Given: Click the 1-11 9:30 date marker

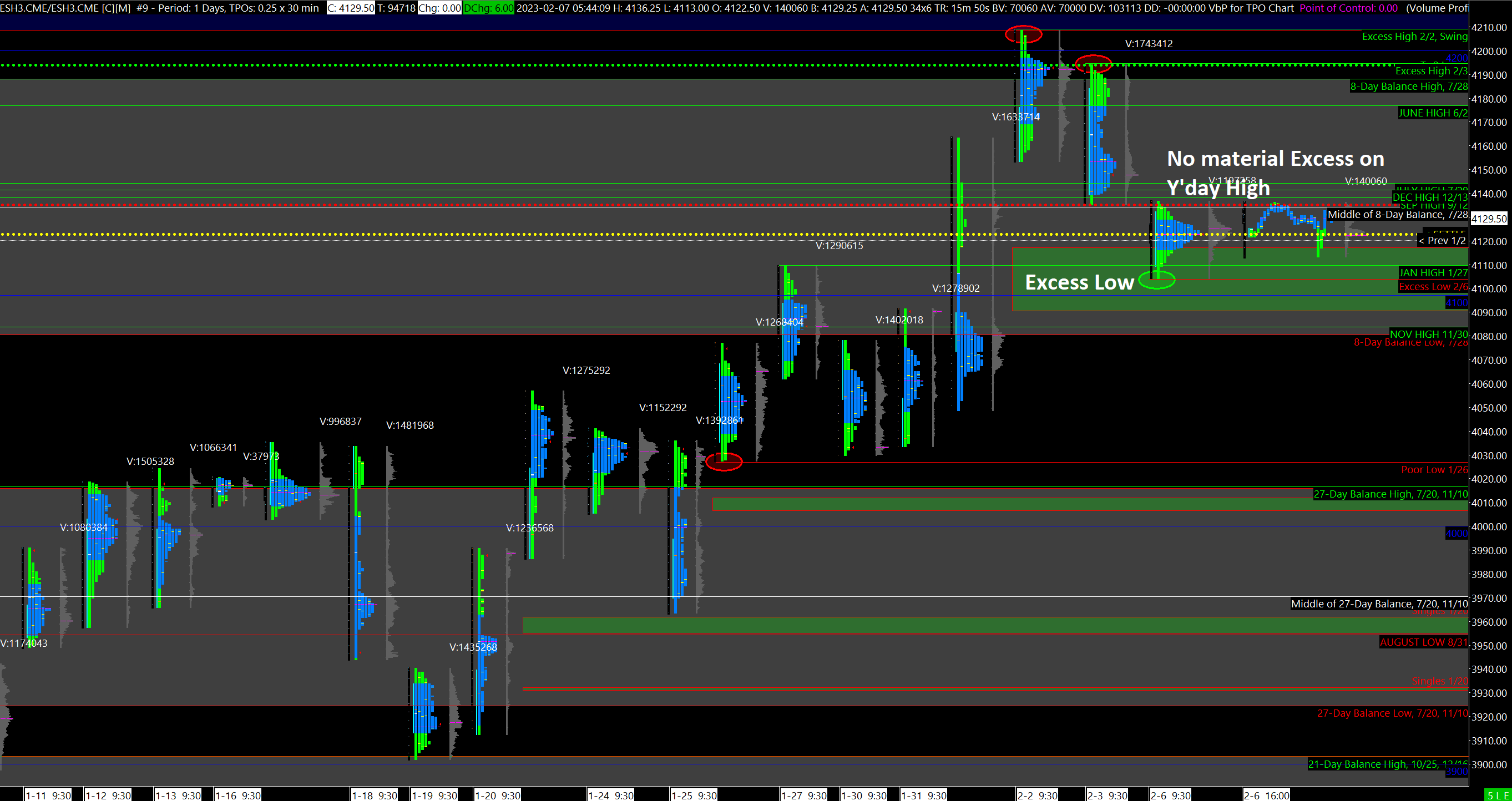Looking at the screenshot, I should pyautogui.click(x=48, y=795).
